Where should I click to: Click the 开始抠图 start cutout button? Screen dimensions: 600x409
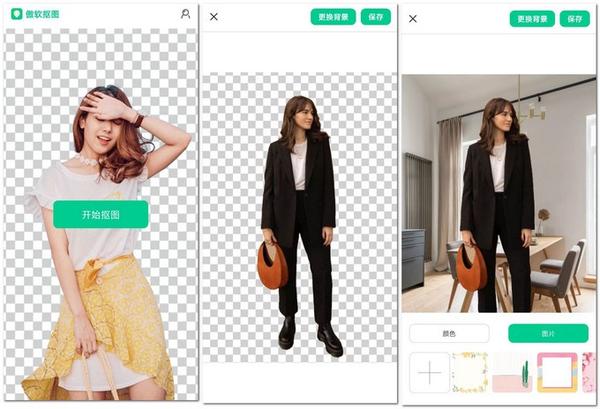tap(101, 214)
